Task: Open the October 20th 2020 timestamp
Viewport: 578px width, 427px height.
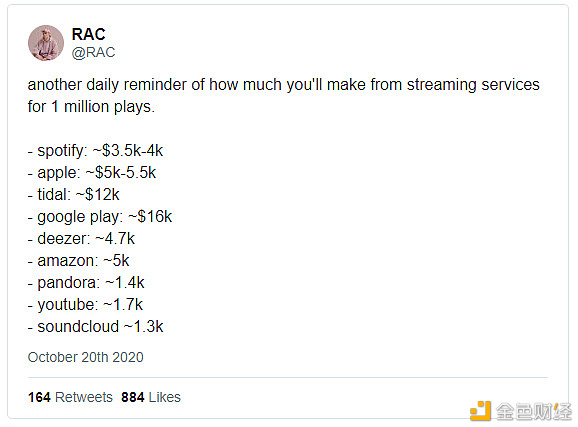Action: click(86, 357)
